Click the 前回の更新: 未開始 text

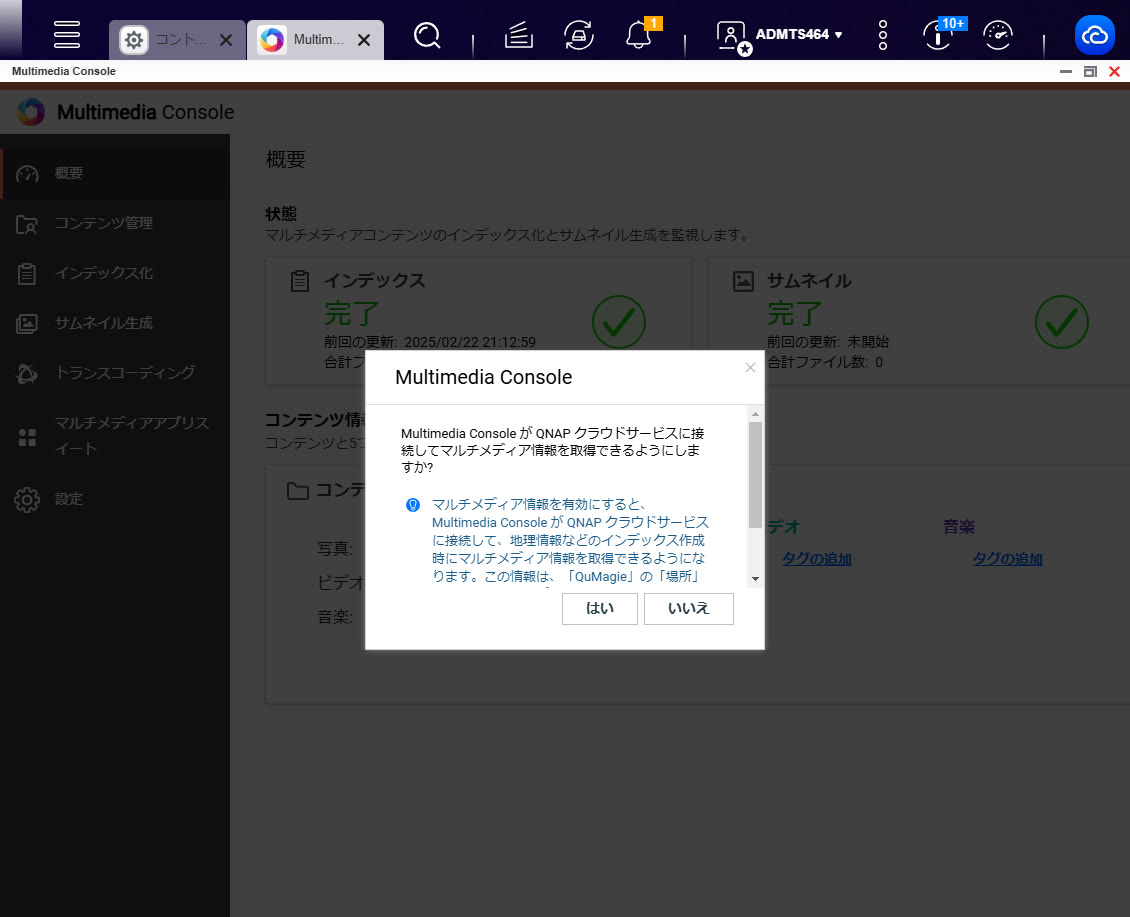click(x=828, y=342)
